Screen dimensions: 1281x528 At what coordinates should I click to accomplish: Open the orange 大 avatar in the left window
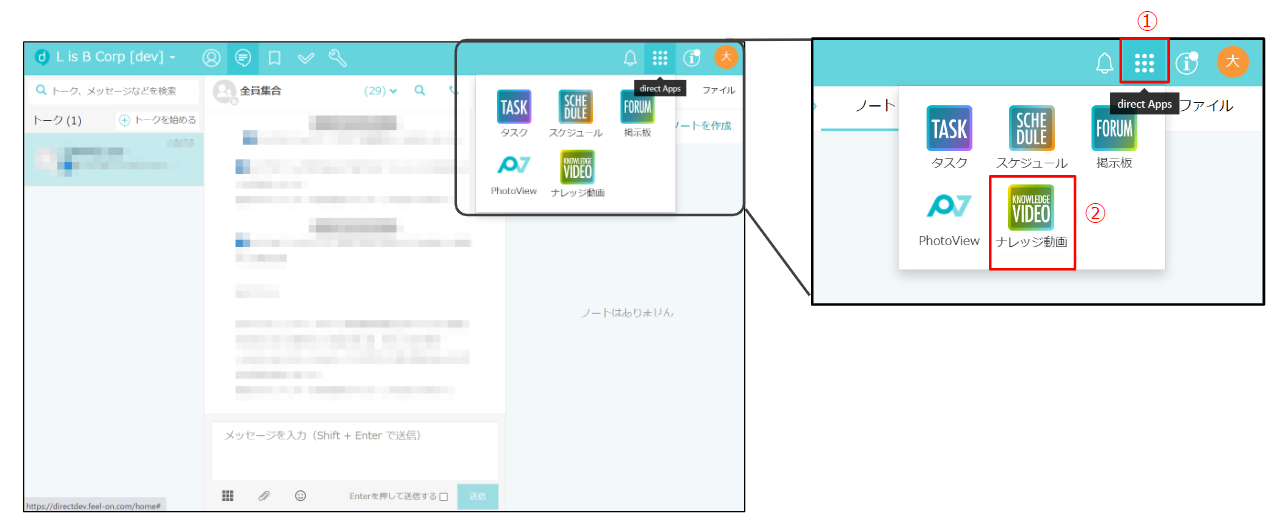(x=726, y=57)
